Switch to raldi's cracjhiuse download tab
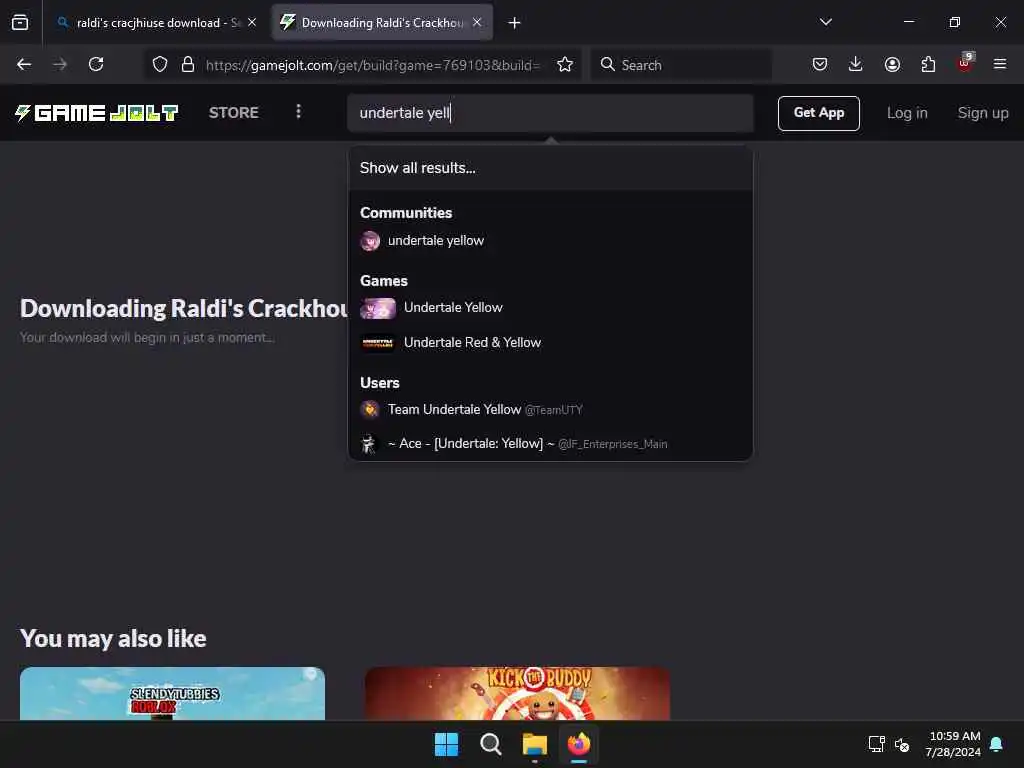This screenshot has width=1024, height=768. coord(157,23)
